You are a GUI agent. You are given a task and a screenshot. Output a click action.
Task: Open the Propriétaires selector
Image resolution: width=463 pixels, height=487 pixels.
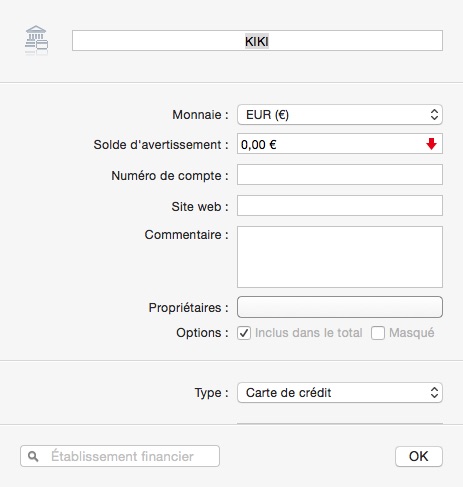pyautogui.click(x=340, y=307)
